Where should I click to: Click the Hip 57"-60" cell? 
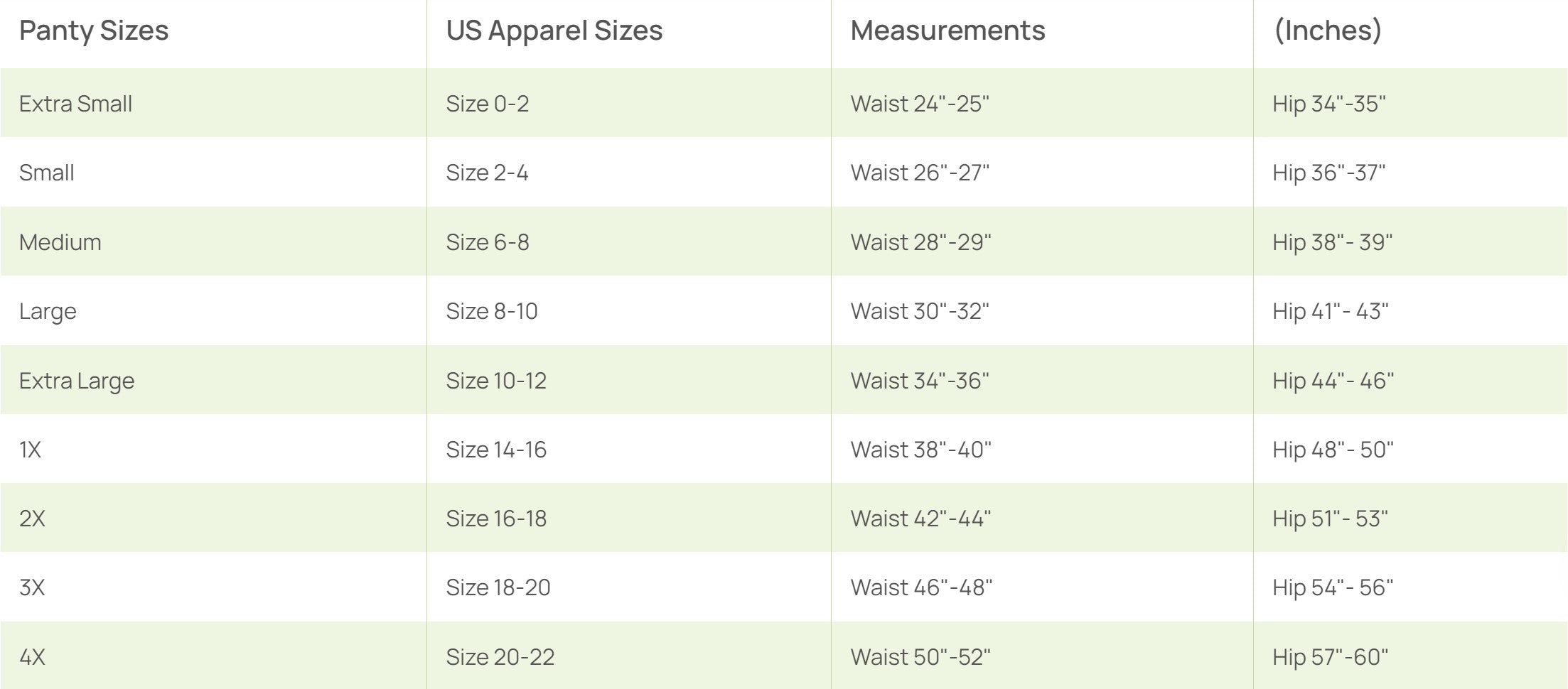[1330, 657]
